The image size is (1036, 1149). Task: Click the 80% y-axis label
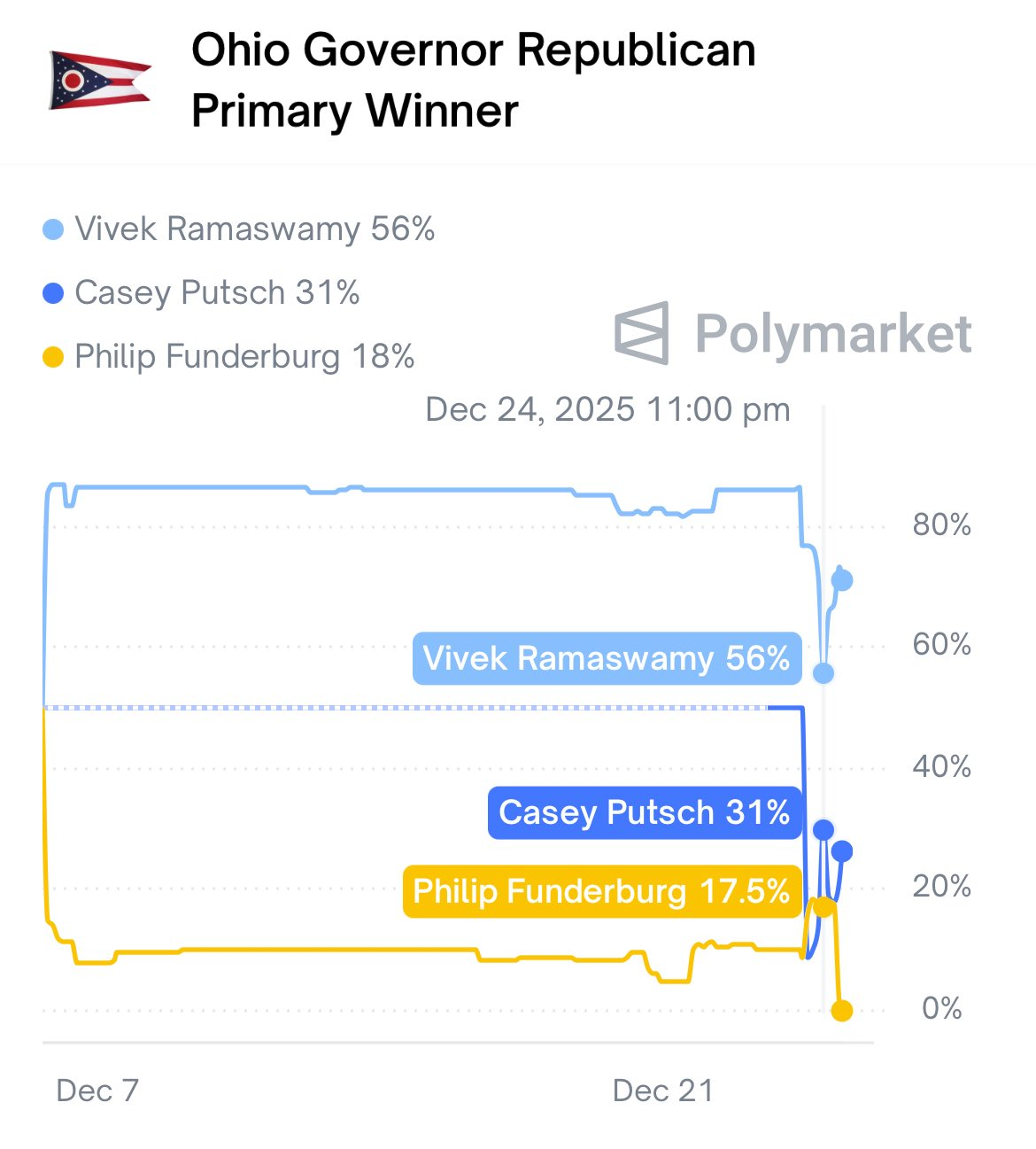tap(941, 525)
